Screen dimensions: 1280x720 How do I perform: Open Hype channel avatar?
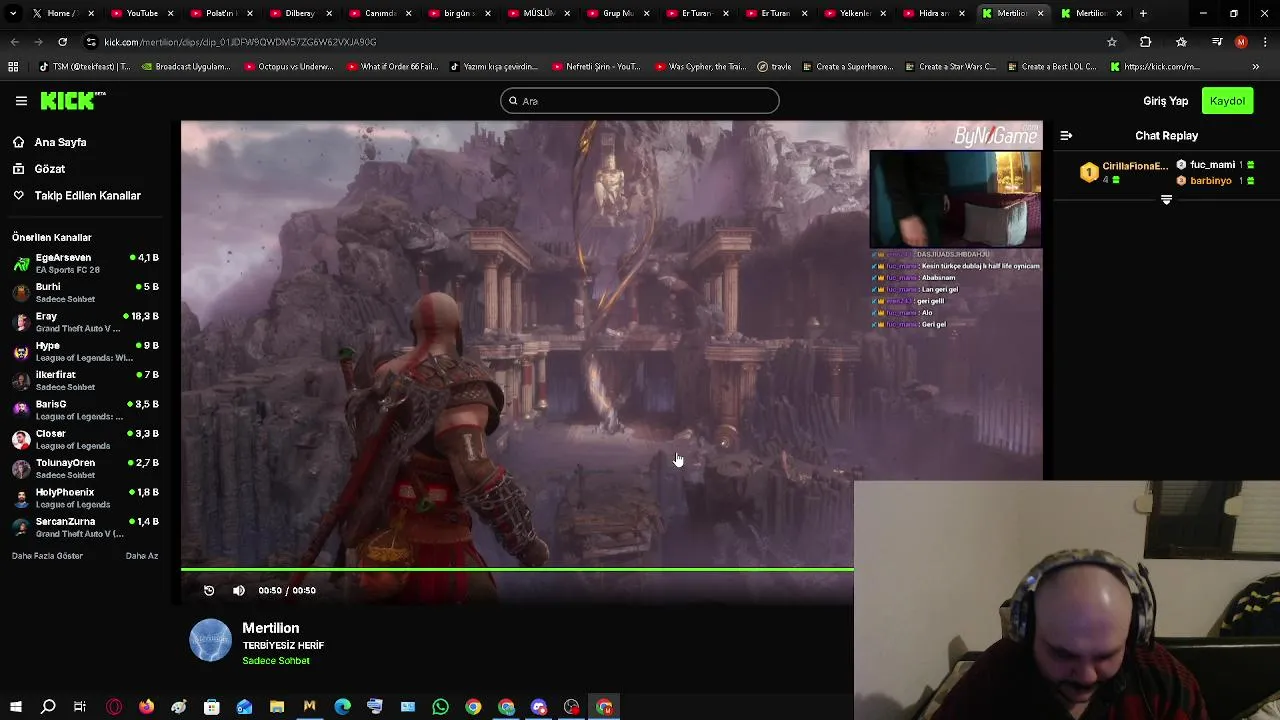pyautogui.click(x=21, y=352)
